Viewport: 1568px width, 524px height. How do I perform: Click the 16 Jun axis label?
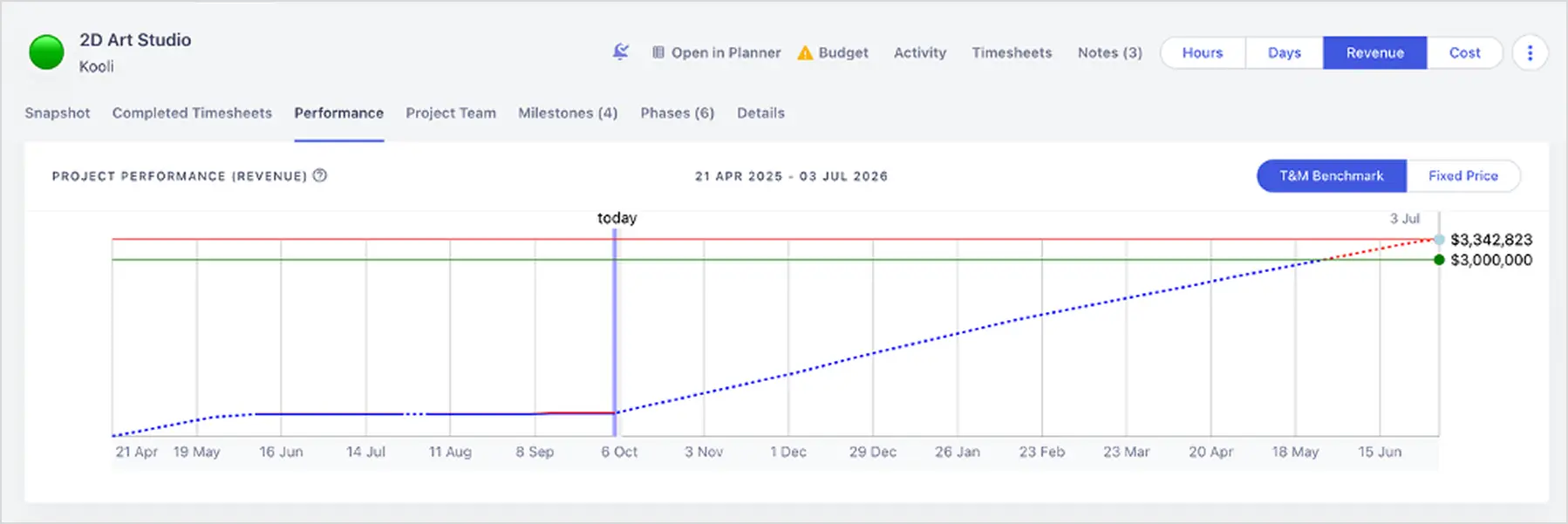[x=281, y=452]
